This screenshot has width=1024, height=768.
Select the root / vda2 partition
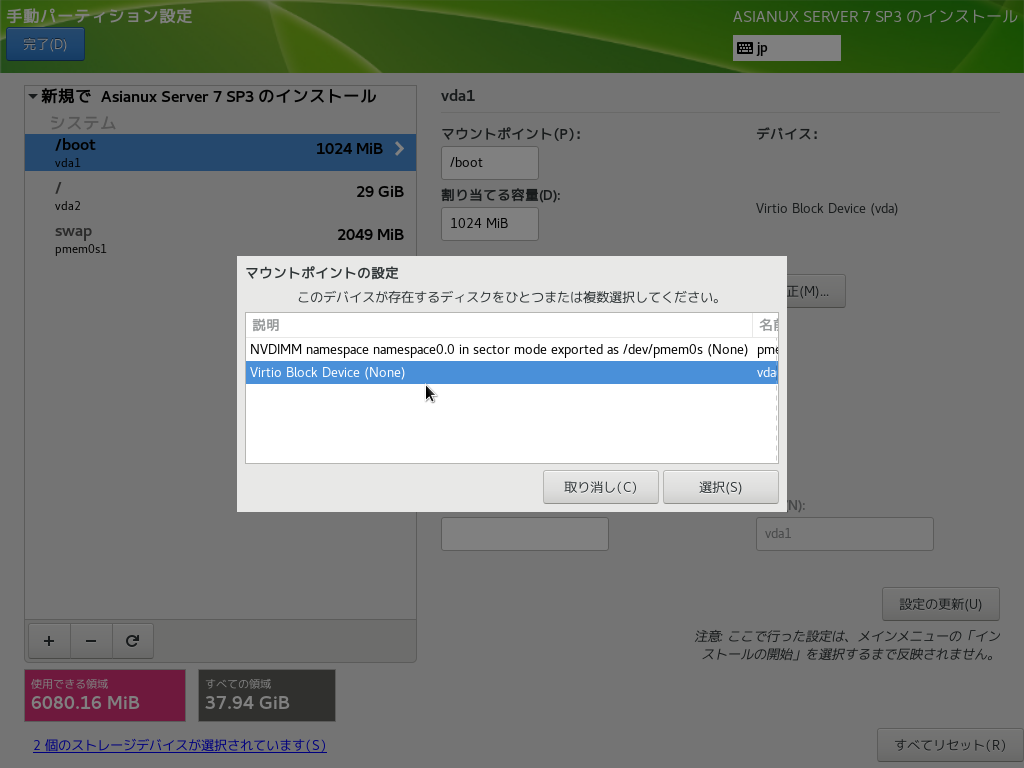pyautogui.click(x=200, y=195)
